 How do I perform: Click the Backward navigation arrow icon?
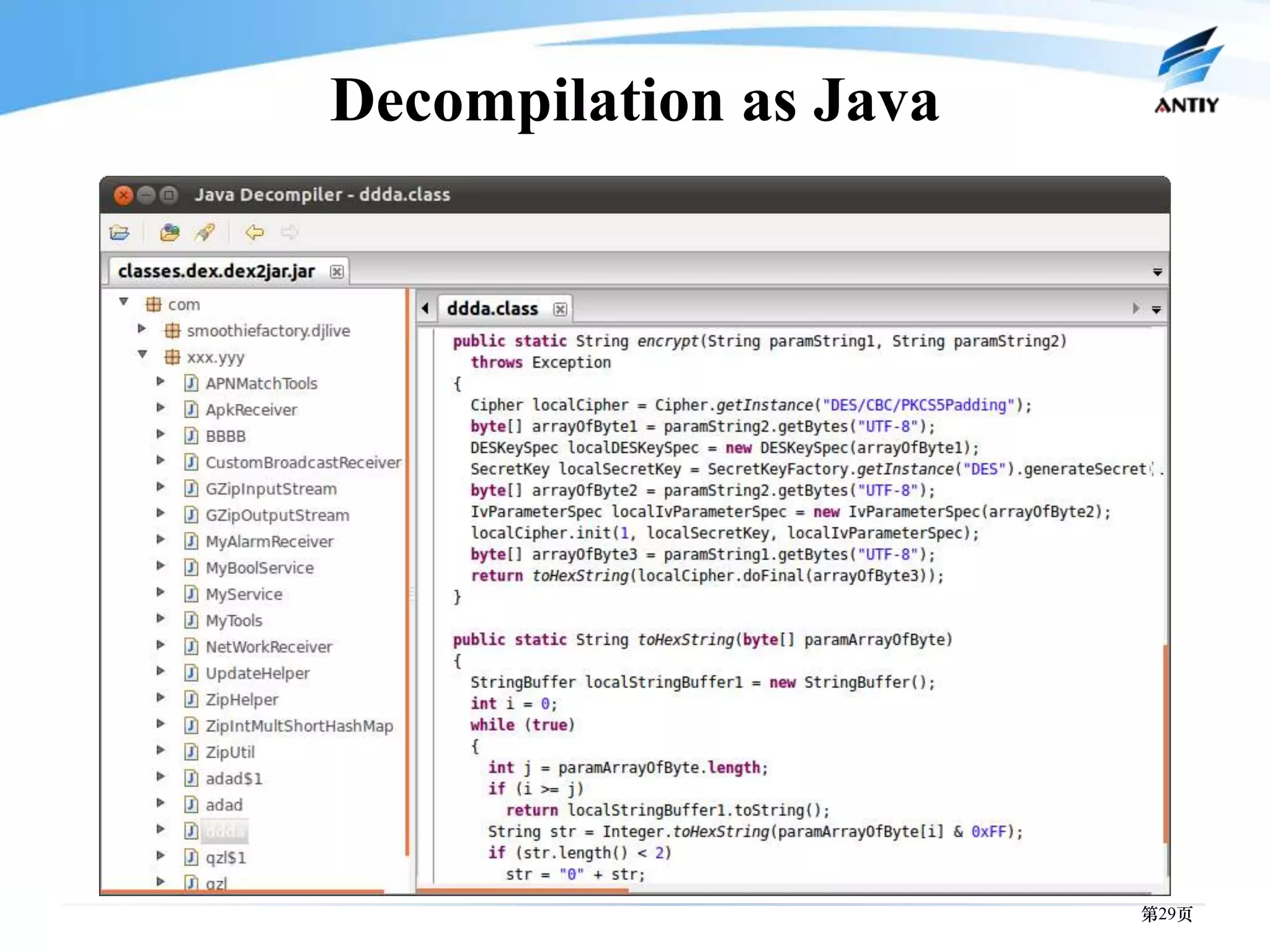(x=254, y=232)
